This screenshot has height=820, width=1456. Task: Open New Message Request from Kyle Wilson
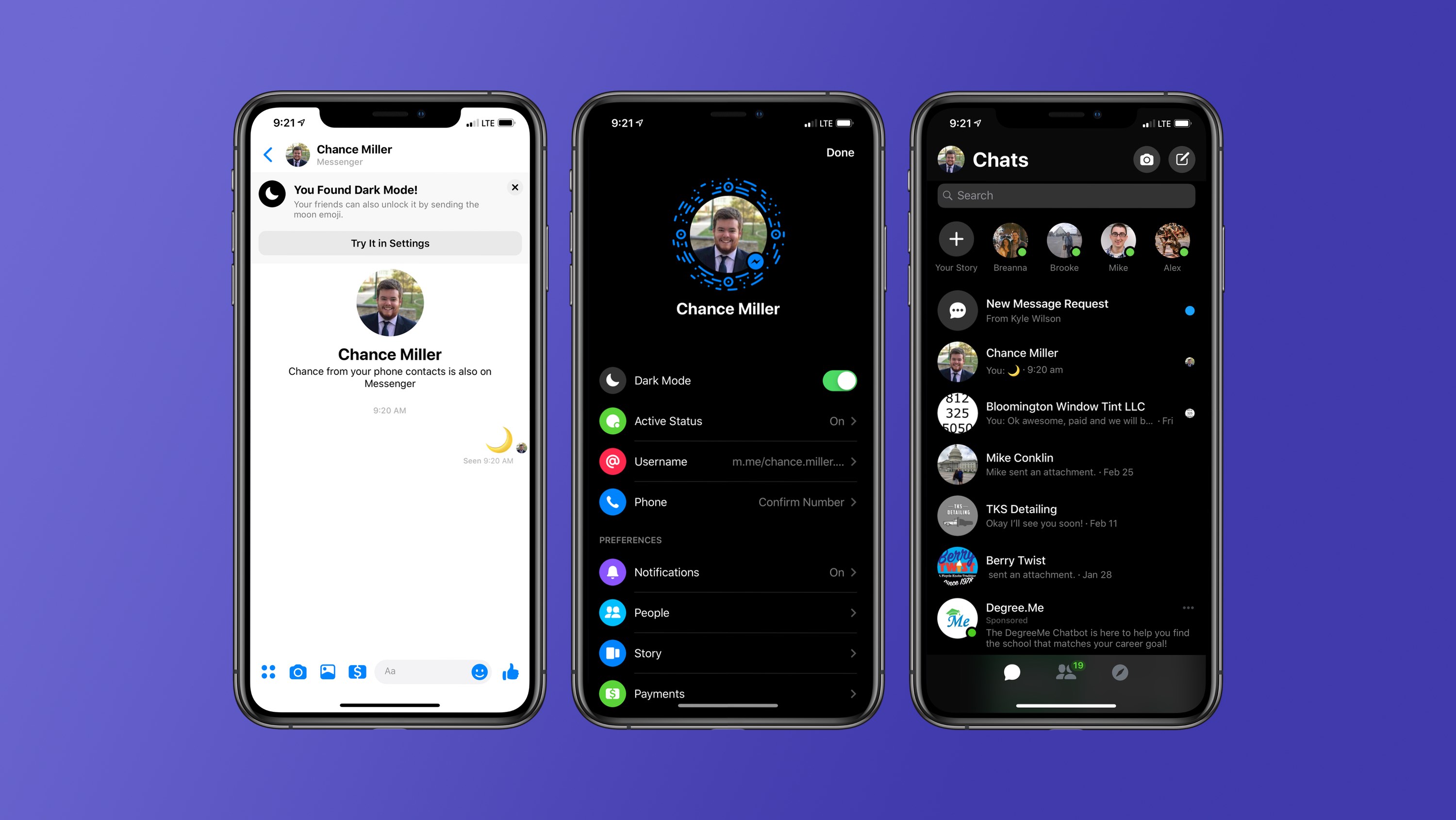click(1065, 310)
